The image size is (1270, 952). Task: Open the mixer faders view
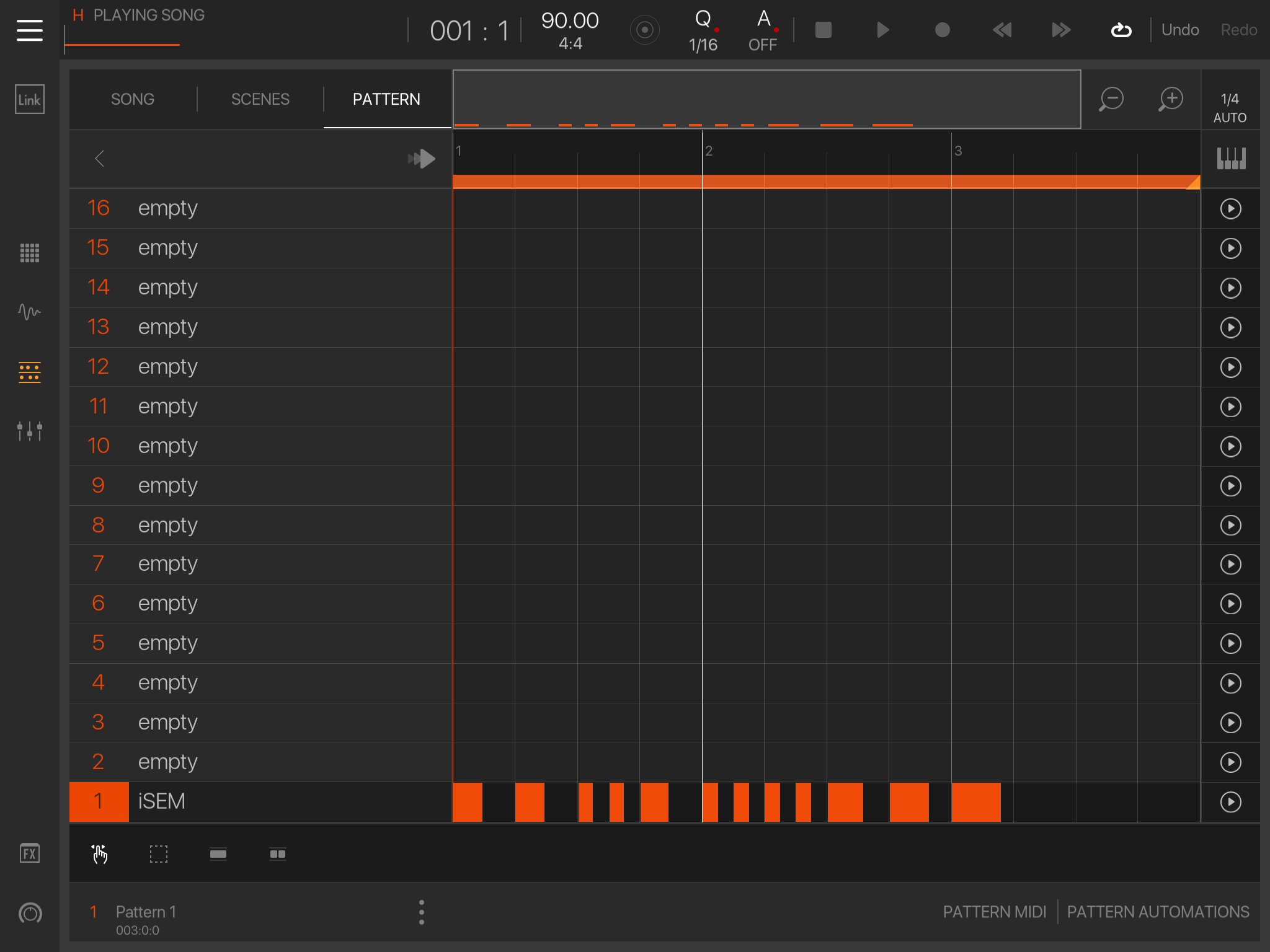coord(29,431)
